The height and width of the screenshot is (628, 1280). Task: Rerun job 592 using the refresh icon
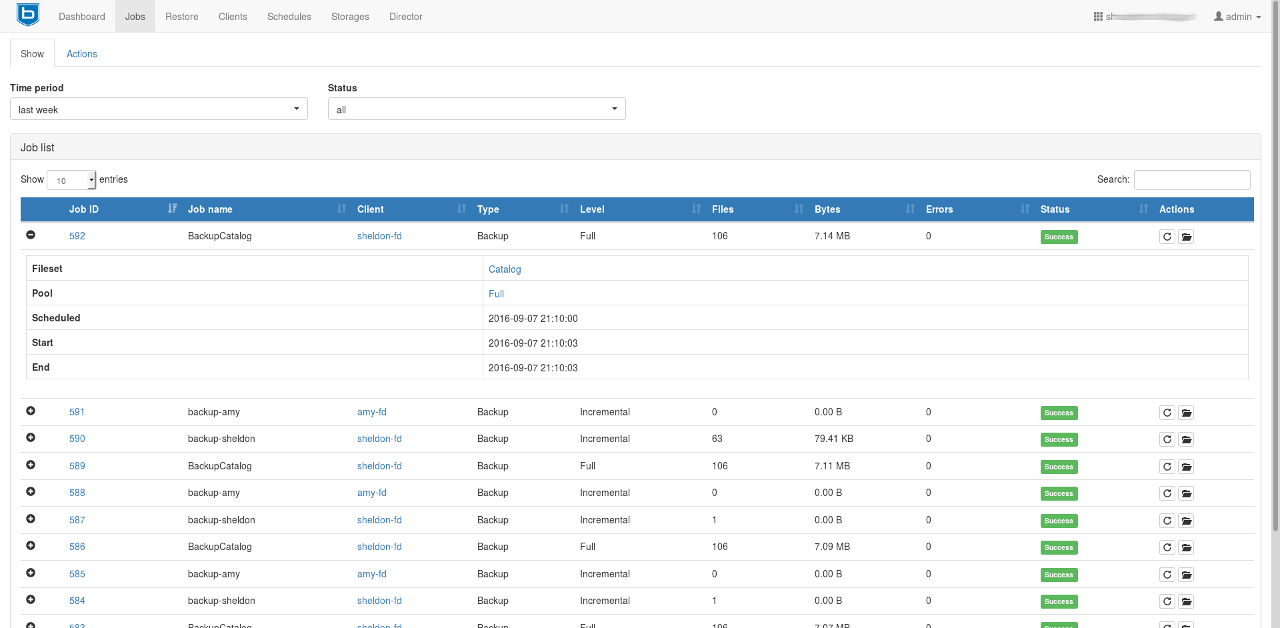(1167, 236)
